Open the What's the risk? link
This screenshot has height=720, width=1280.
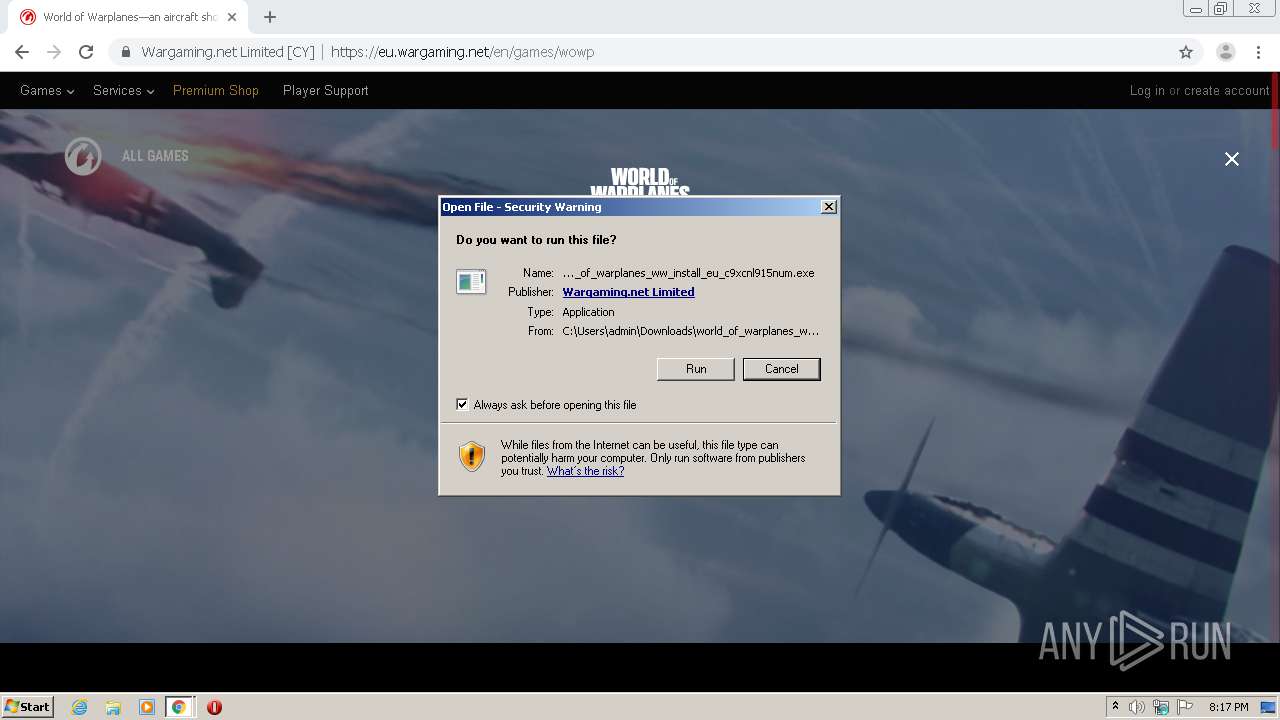[x=585, y=471]
